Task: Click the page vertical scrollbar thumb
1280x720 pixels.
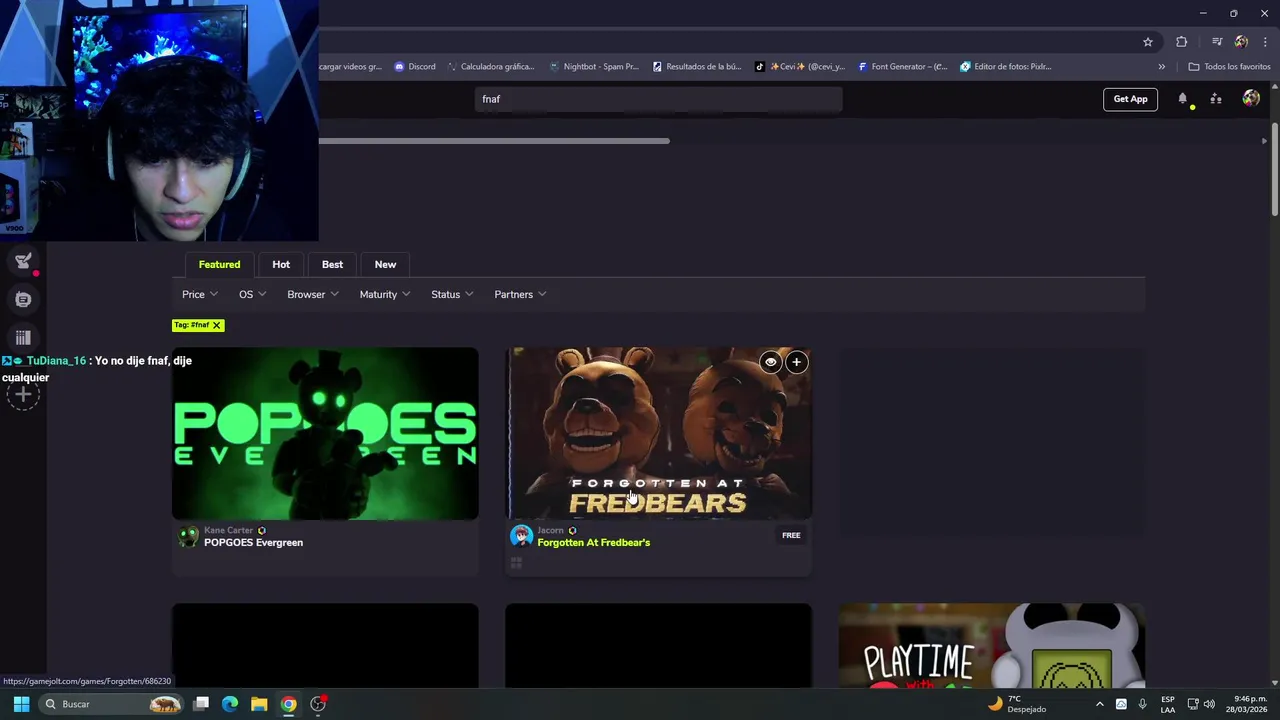Action: 1275,168
